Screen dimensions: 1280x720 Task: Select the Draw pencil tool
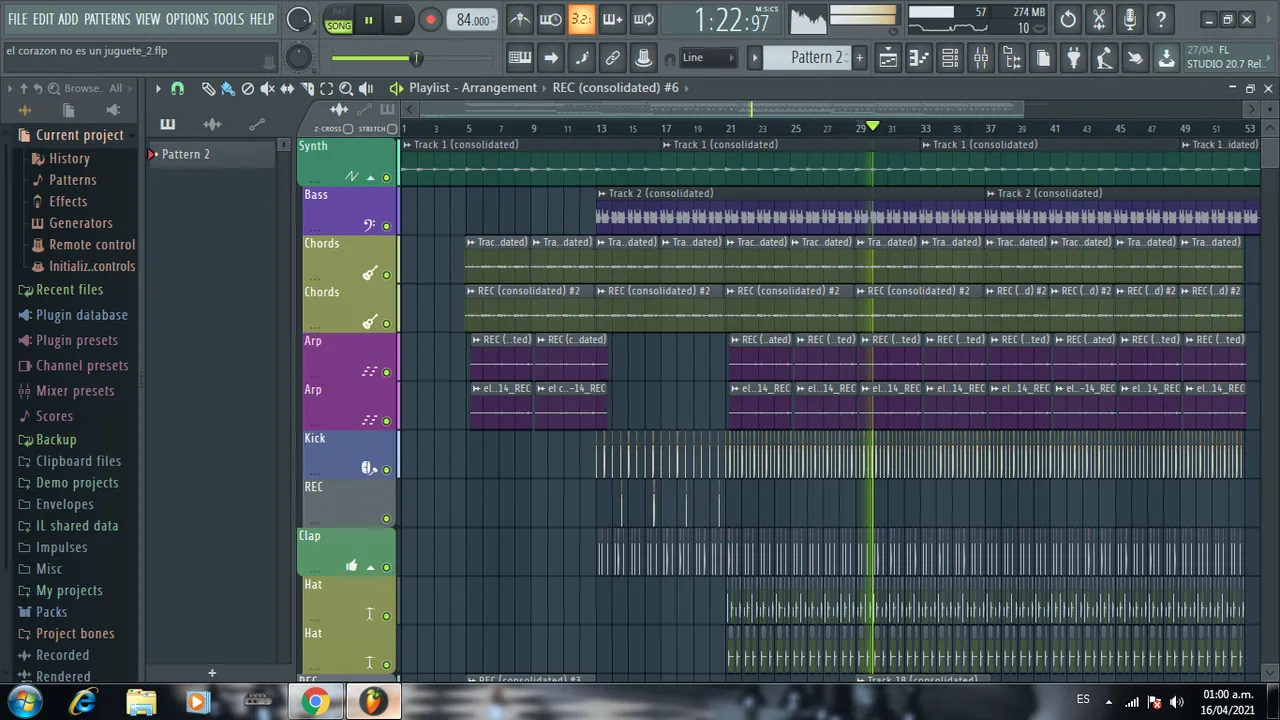pyautogui.click(x=208, y=88)
